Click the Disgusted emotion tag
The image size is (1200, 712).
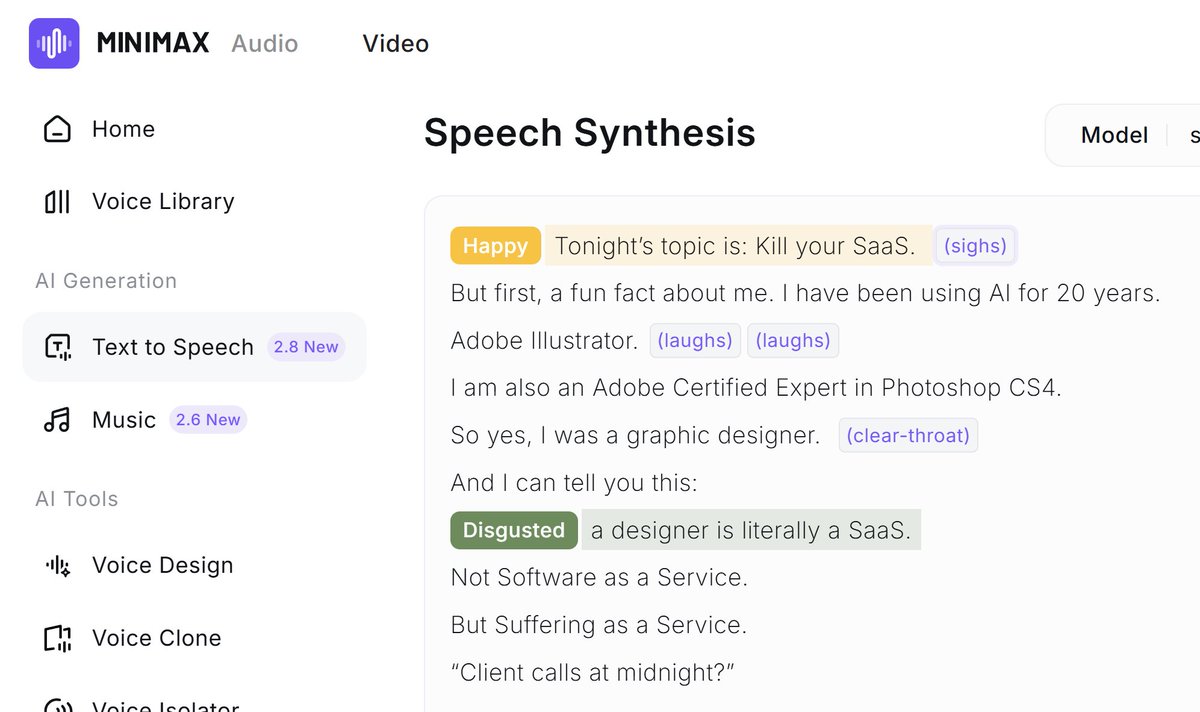[514, 530]
